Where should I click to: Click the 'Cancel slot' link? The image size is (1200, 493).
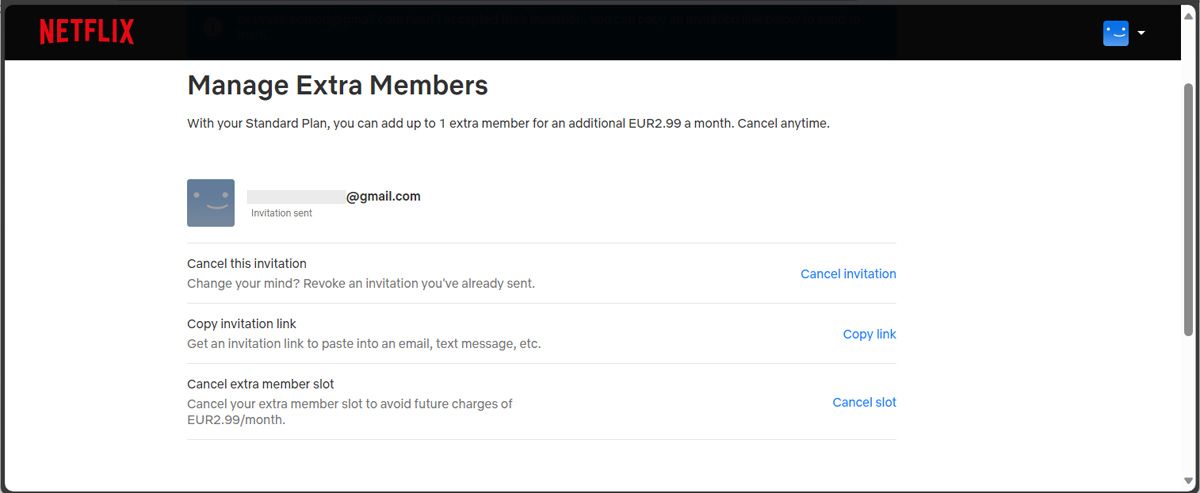click(x=864, y=402)
